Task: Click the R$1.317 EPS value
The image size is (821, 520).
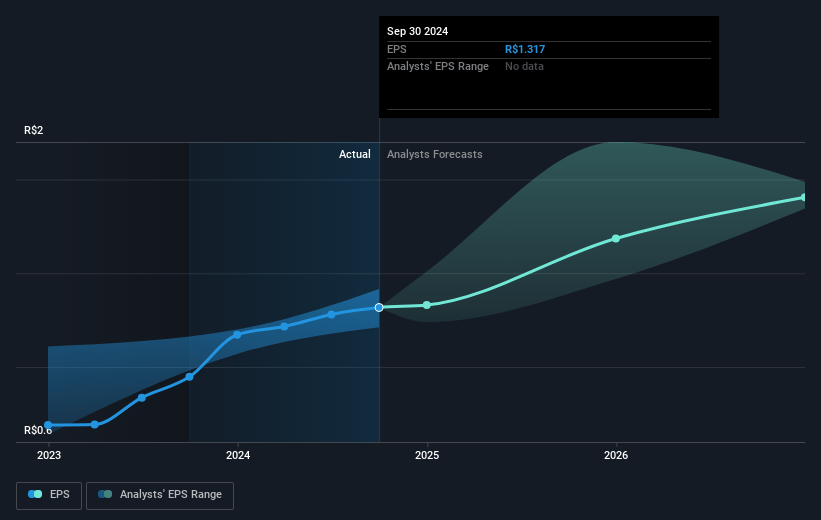Action: (x=525, y=49)
